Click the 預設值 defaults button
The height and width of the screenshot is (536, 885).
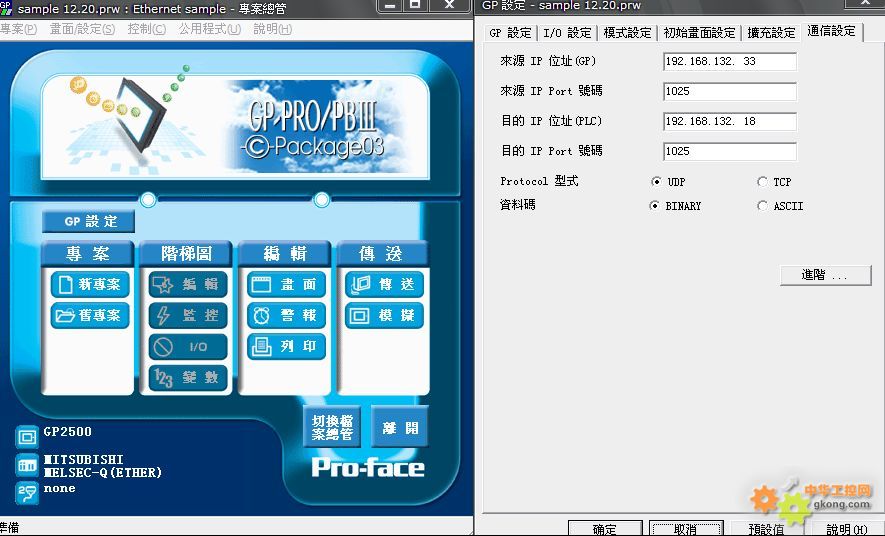click(x=766, y=528)
